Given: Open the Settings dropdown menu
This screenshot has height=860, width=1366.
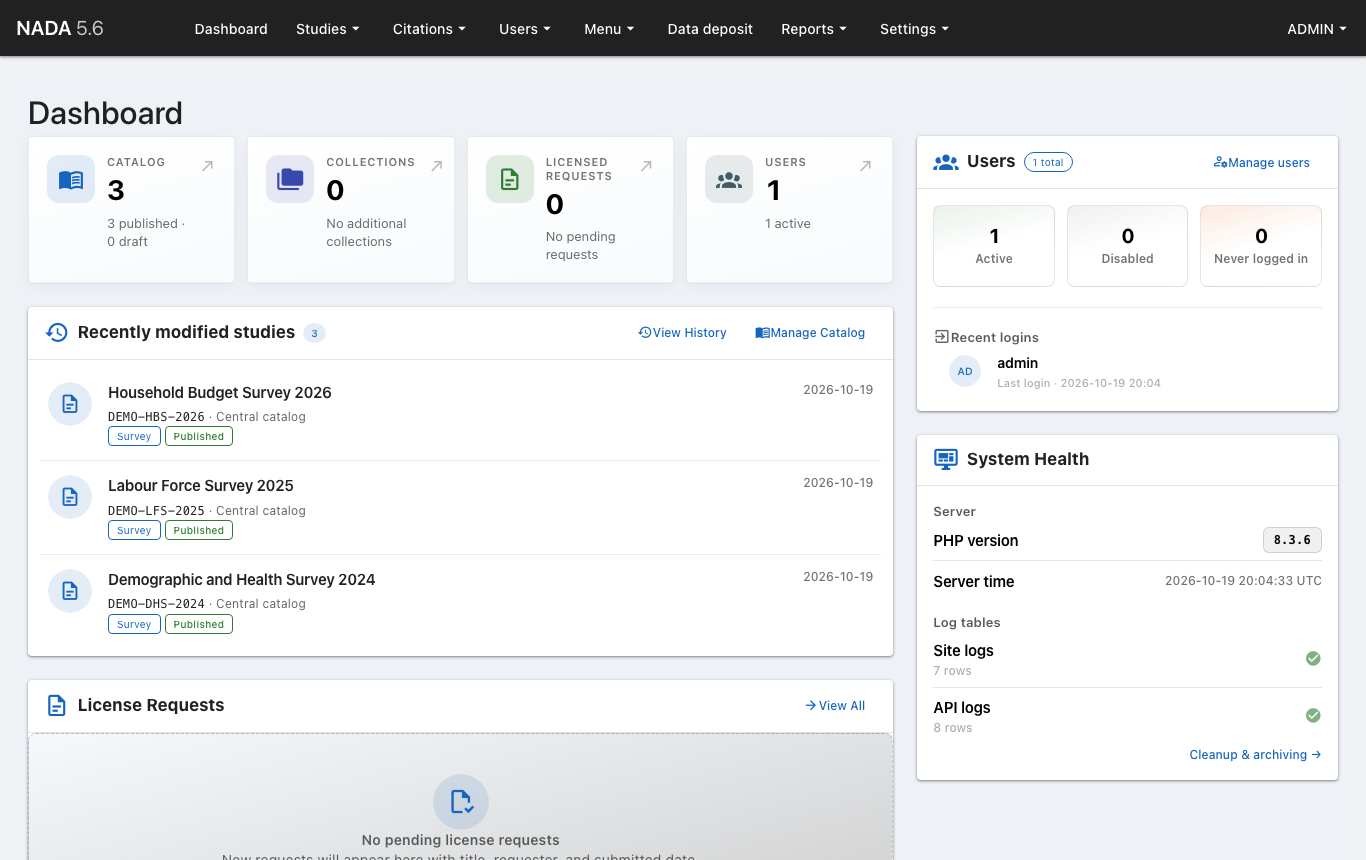Looking at the screenshot, I should point(914,29).
